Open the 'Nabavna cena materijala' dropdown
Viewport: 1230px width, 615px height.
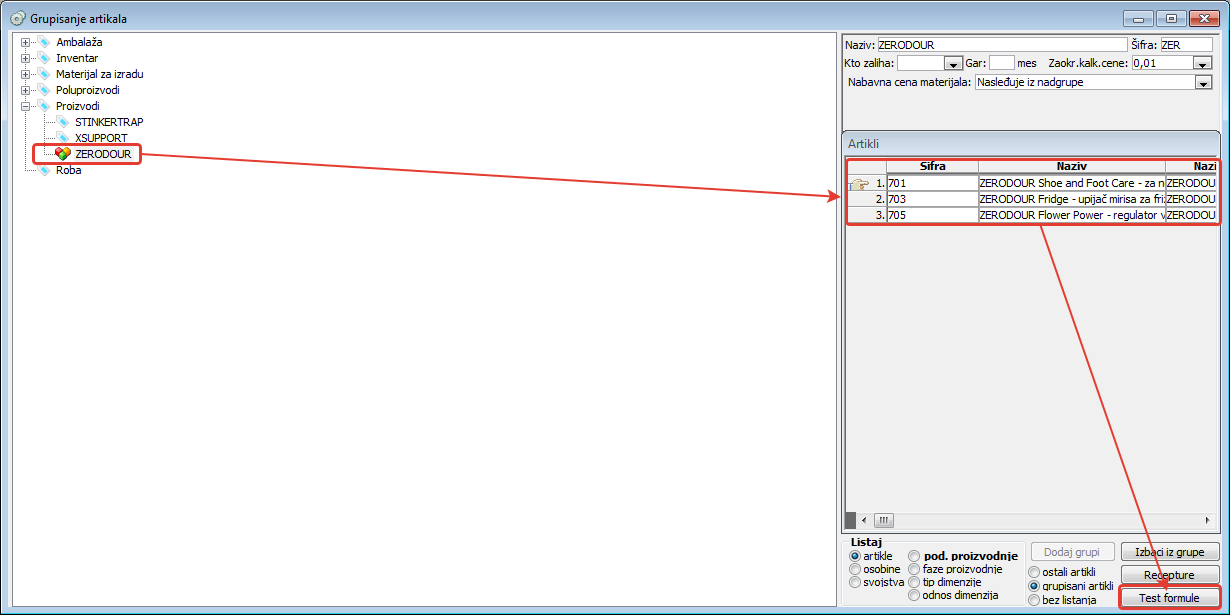point(1203,83)
